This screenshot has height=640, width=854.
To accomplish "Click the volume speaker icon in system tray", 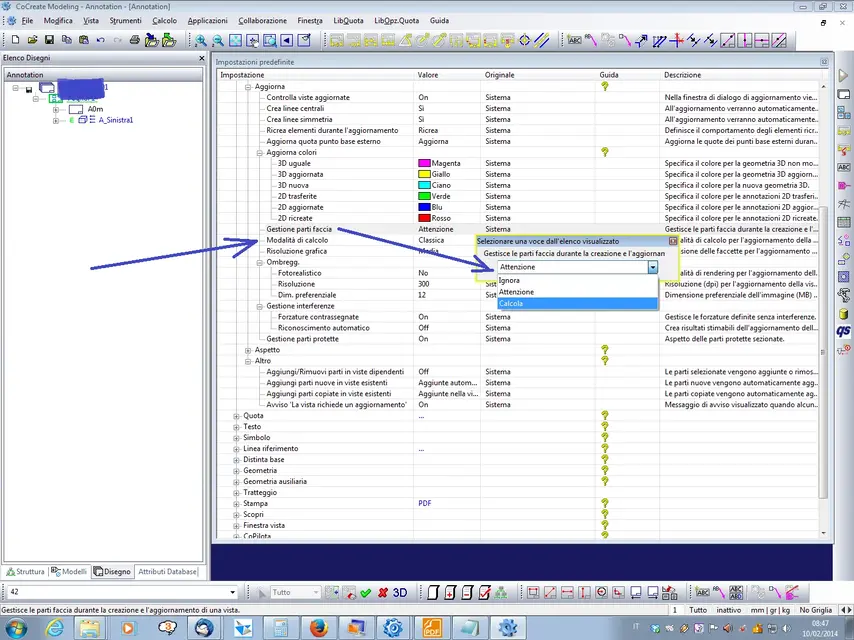I will click(787, 629).
